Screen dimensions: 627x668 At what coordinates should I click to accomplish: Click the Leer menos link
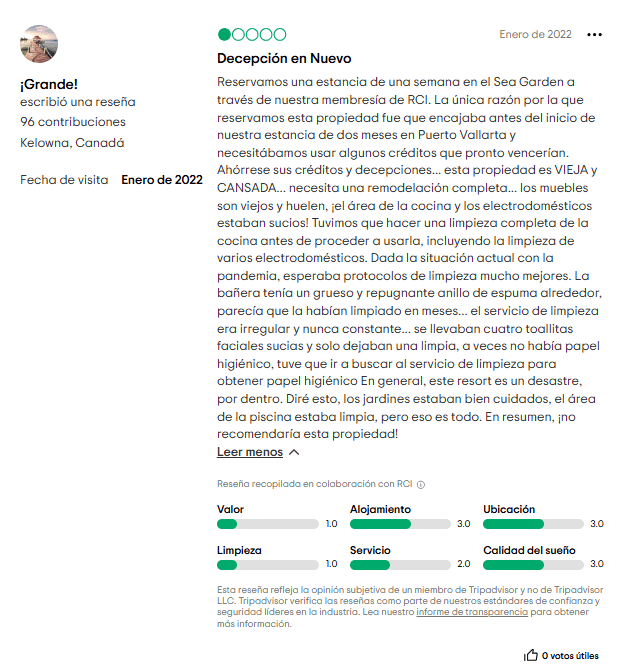point(250,452)
